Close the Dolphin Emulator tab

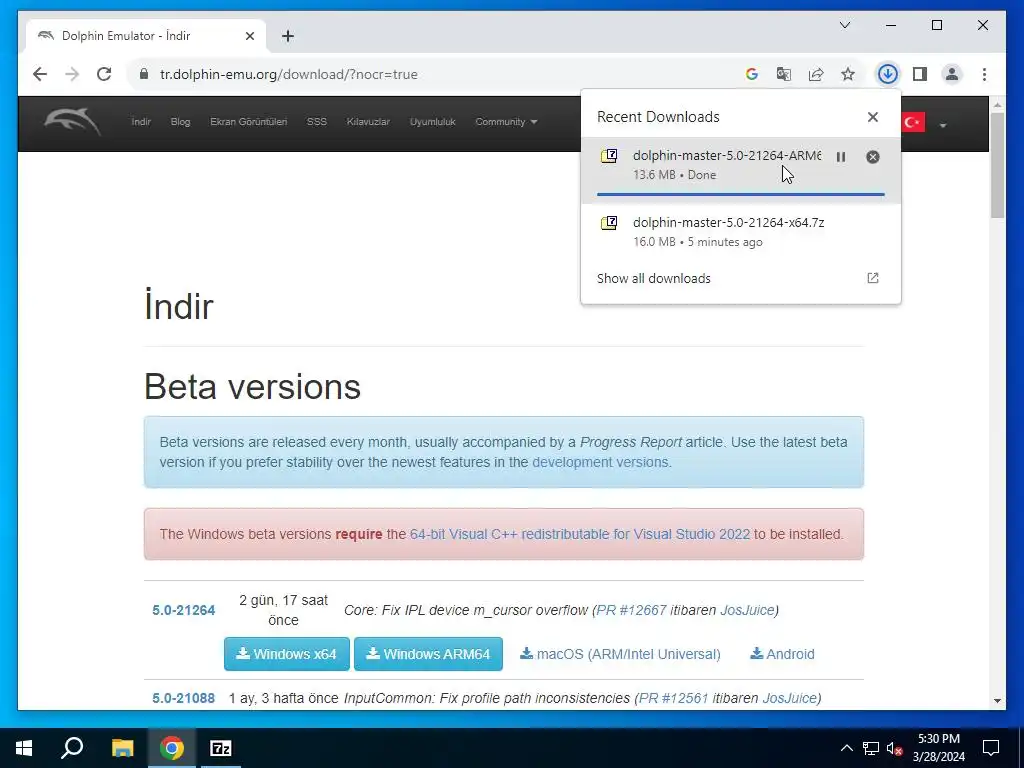(x=249, y=36)
